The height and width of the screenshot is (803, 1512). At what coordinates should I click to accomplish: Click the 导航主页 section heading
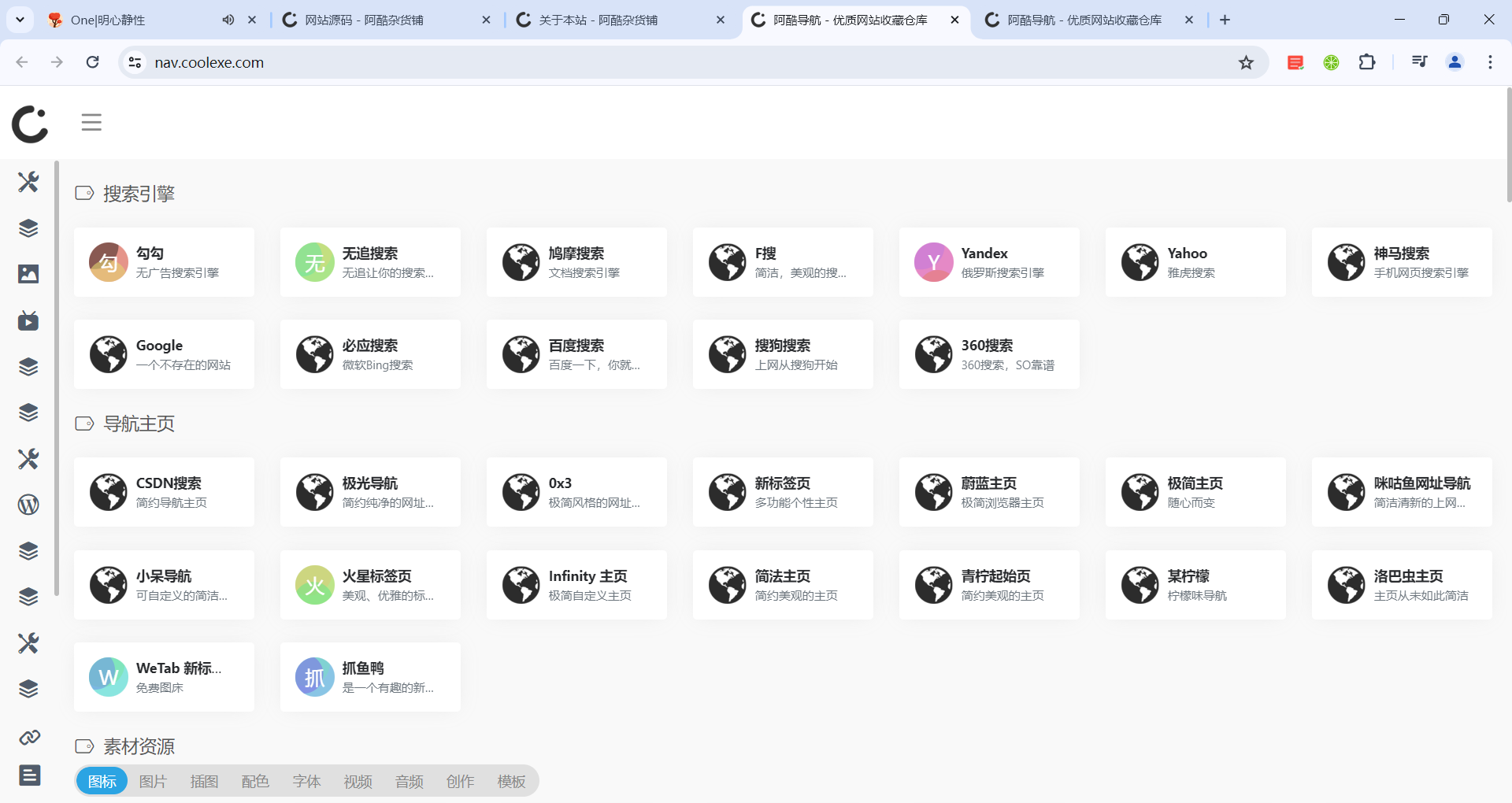(139, 424)
